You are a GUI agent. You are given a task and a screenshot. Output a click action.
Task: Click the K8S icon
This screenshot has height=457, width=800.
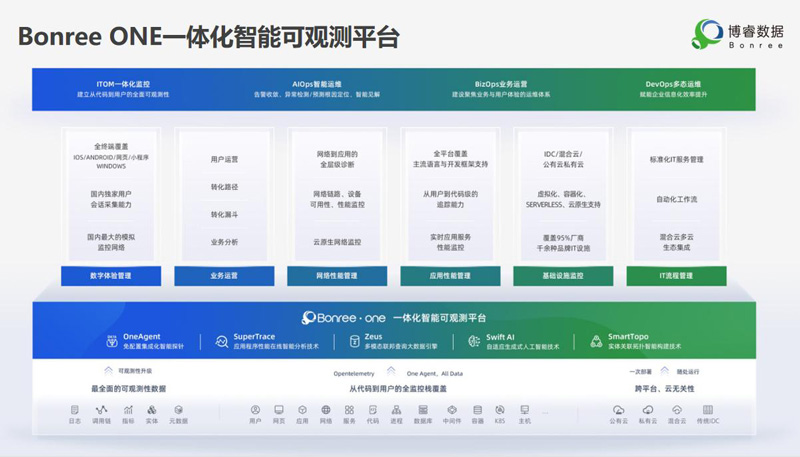(x=500, y=410)
